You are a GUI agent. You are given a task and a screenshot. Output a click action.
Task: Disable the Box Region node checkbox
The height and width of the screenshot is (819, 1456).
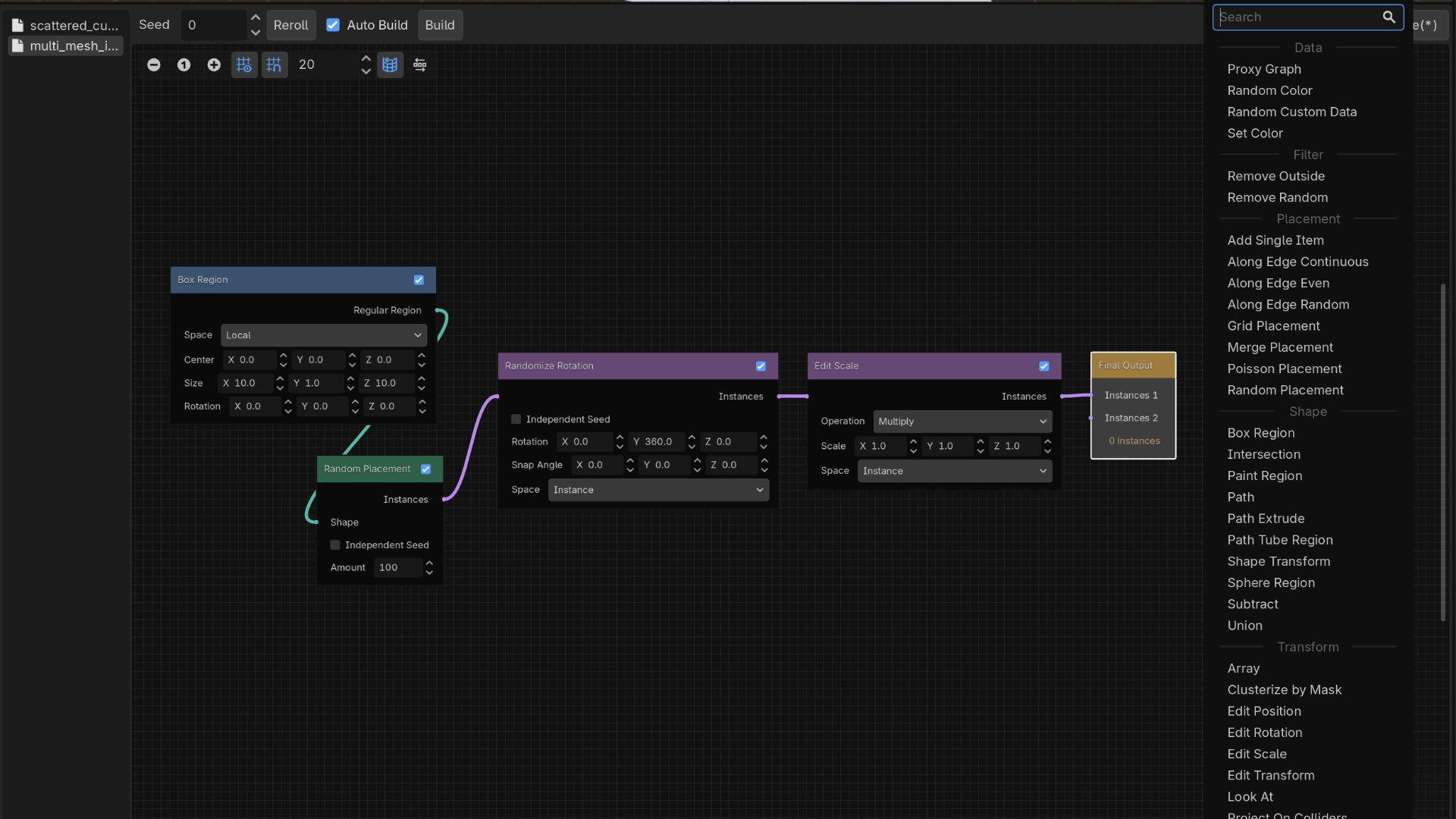click(x=419, y=280)
